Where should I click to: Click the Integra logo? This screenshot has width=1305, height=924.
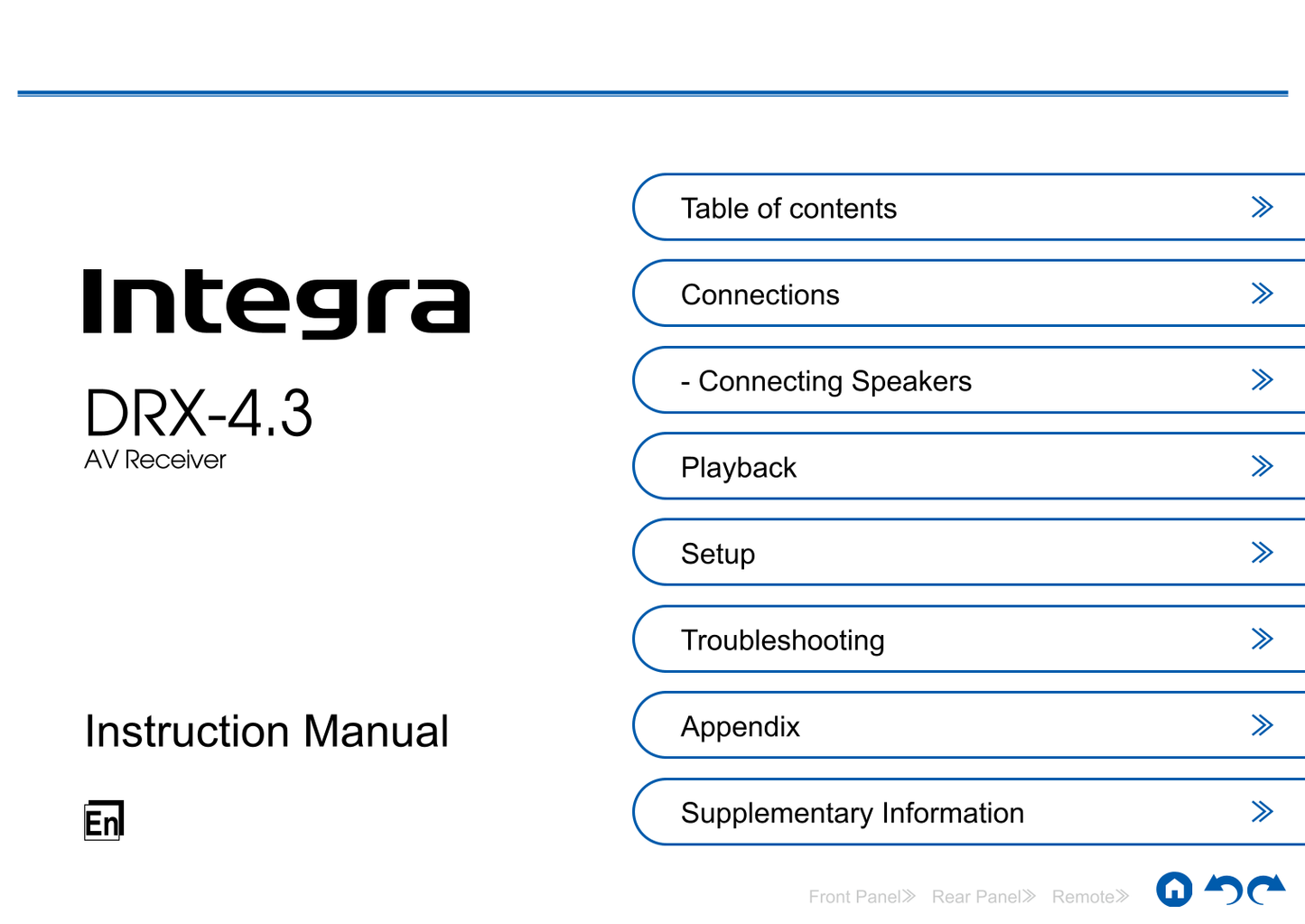pyautogui.click(x=276, y=303)
